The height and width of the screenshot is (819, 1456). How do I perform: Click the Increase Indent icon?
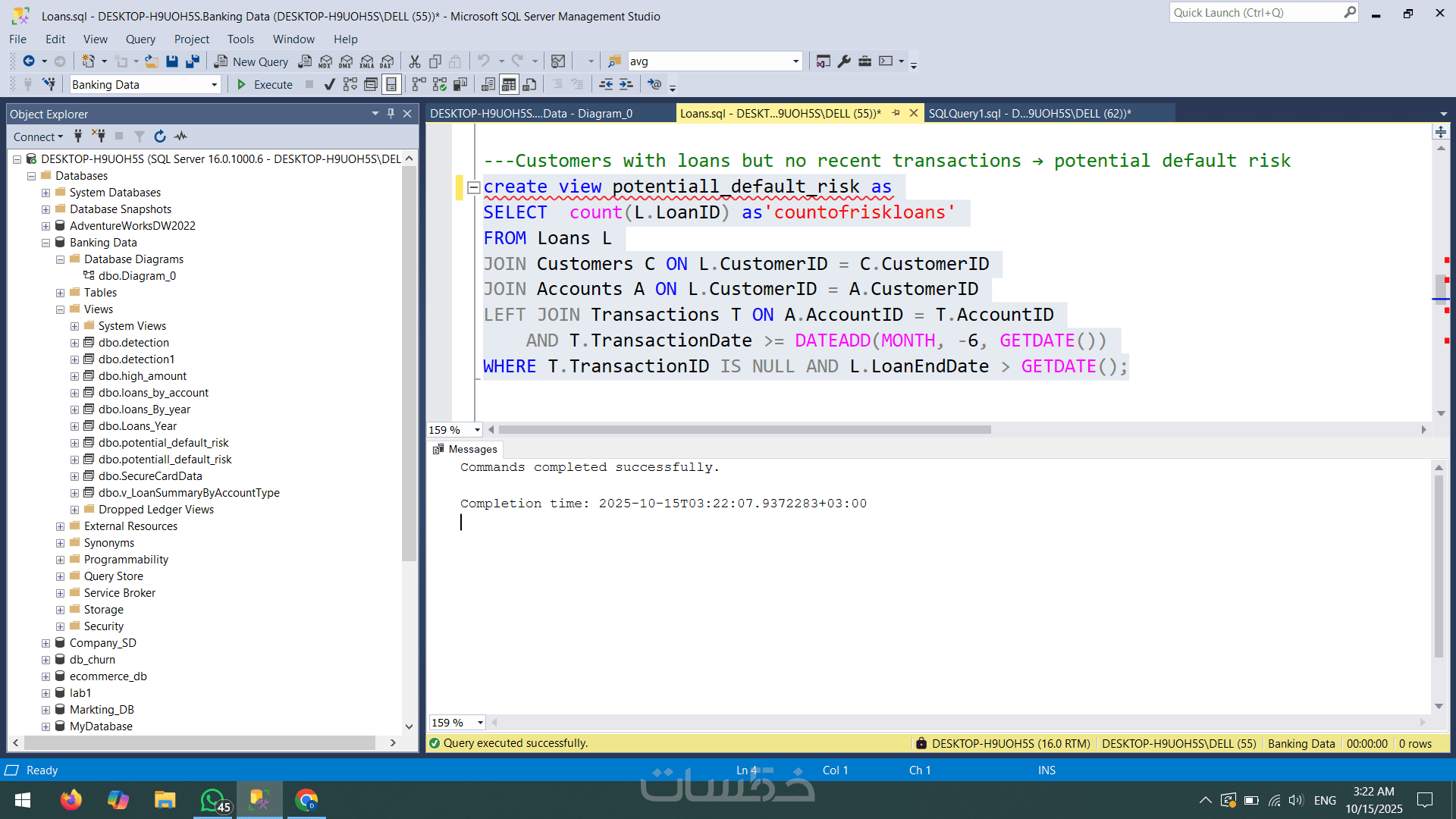[626, 84]
